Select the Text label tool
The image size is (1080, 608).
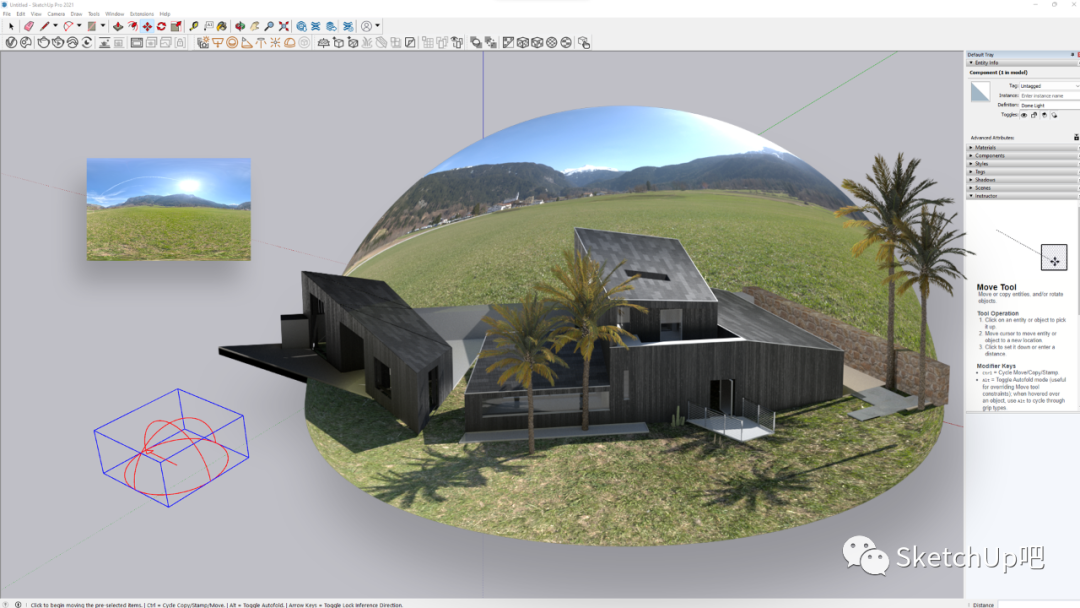[x=209, y=26]
